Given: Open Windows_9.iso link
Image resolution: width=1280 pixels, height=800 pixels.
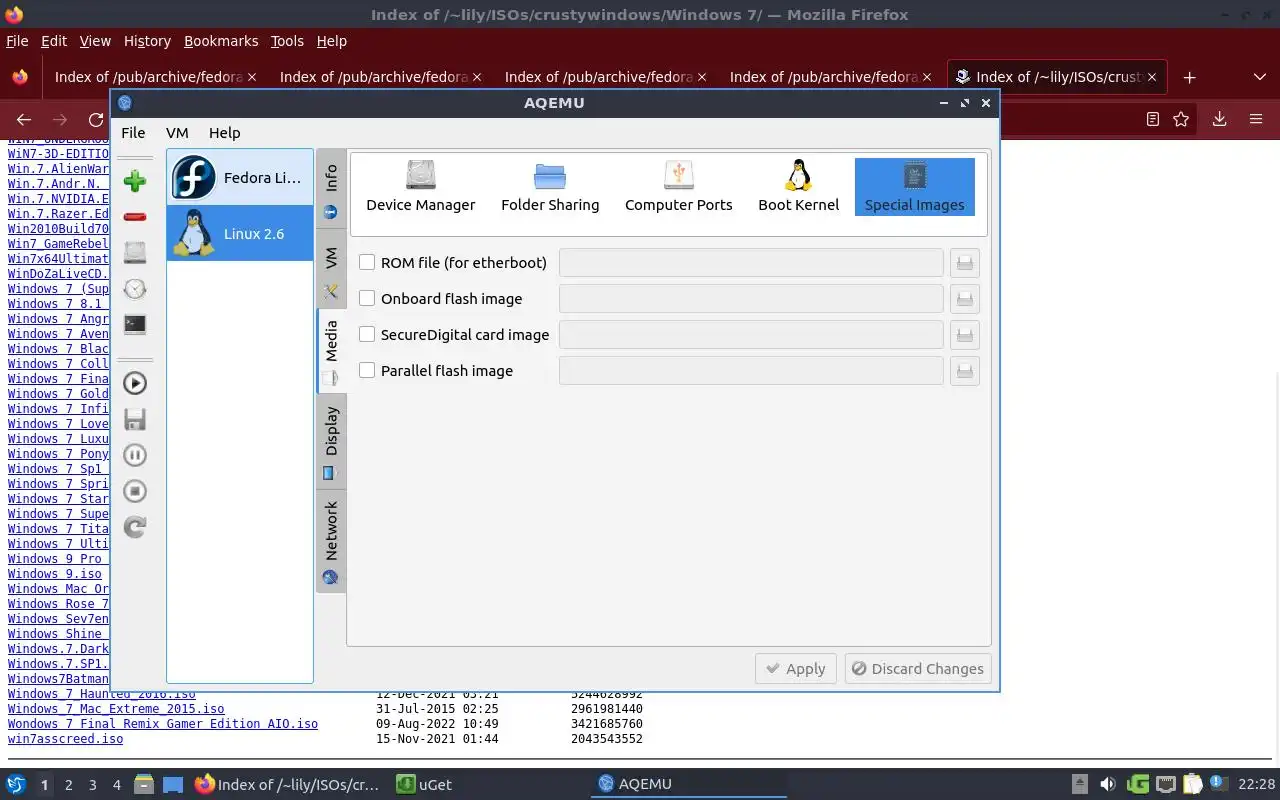Looking at the screenshot, I should pos(55,574).
